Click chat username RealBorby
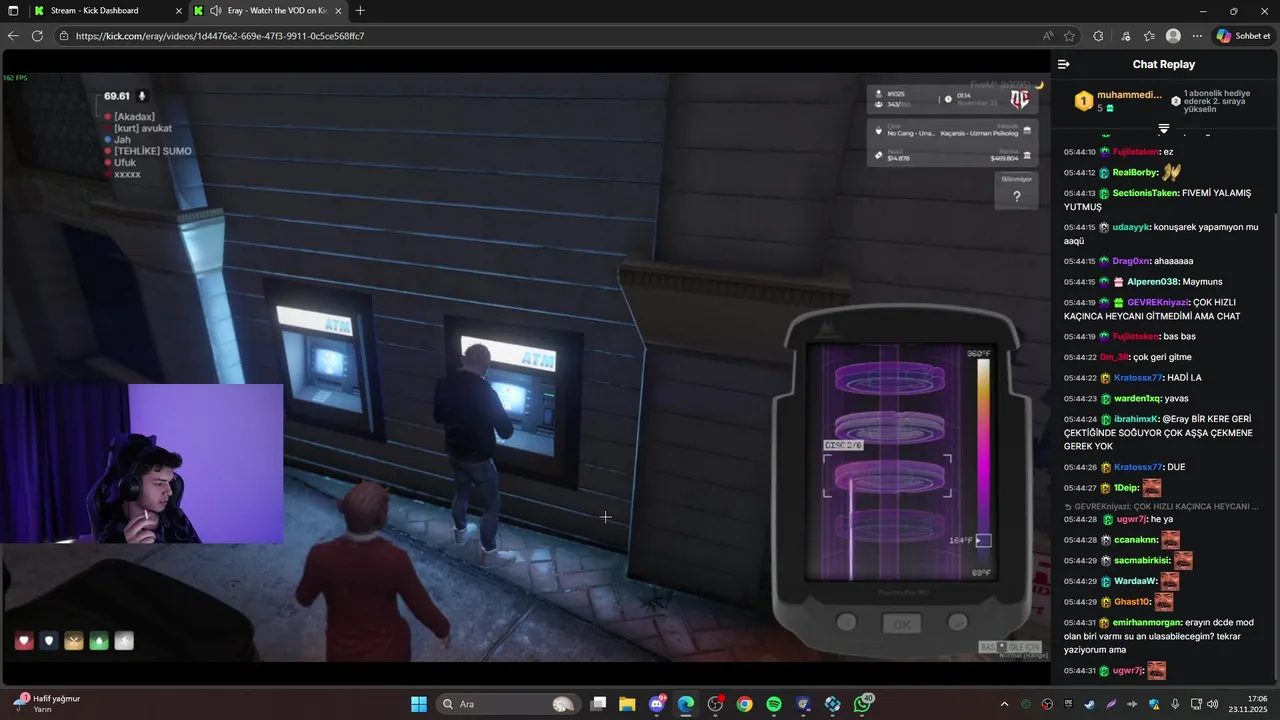 click(x=1135, y=172)
